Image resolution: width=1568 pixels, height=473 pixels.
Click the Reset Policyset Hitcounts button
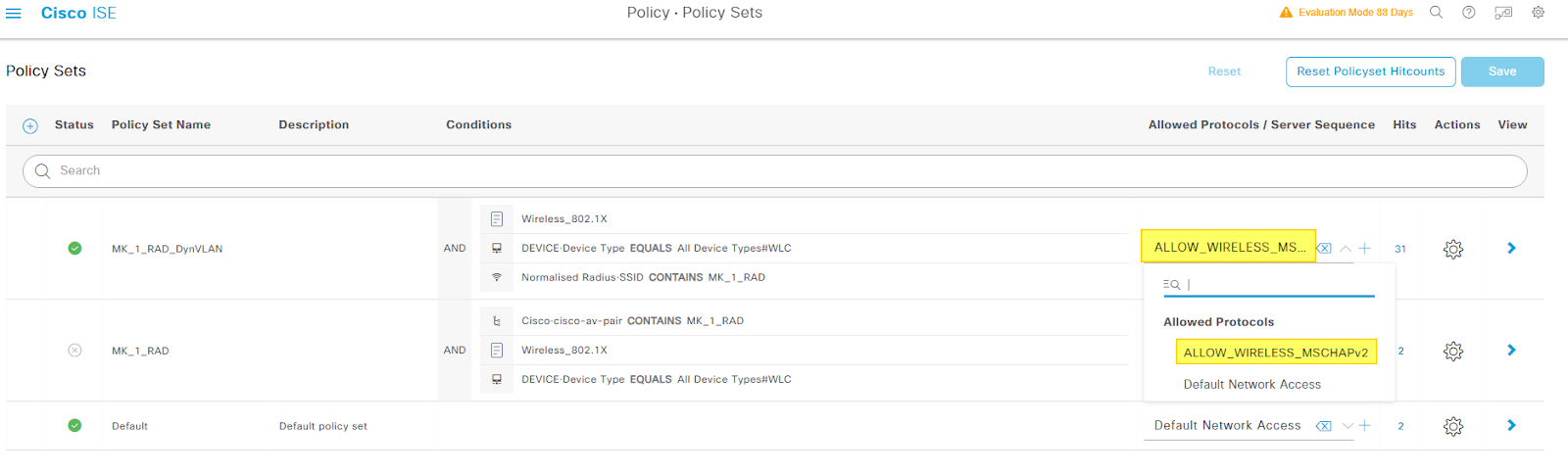tap(1370, 71)
